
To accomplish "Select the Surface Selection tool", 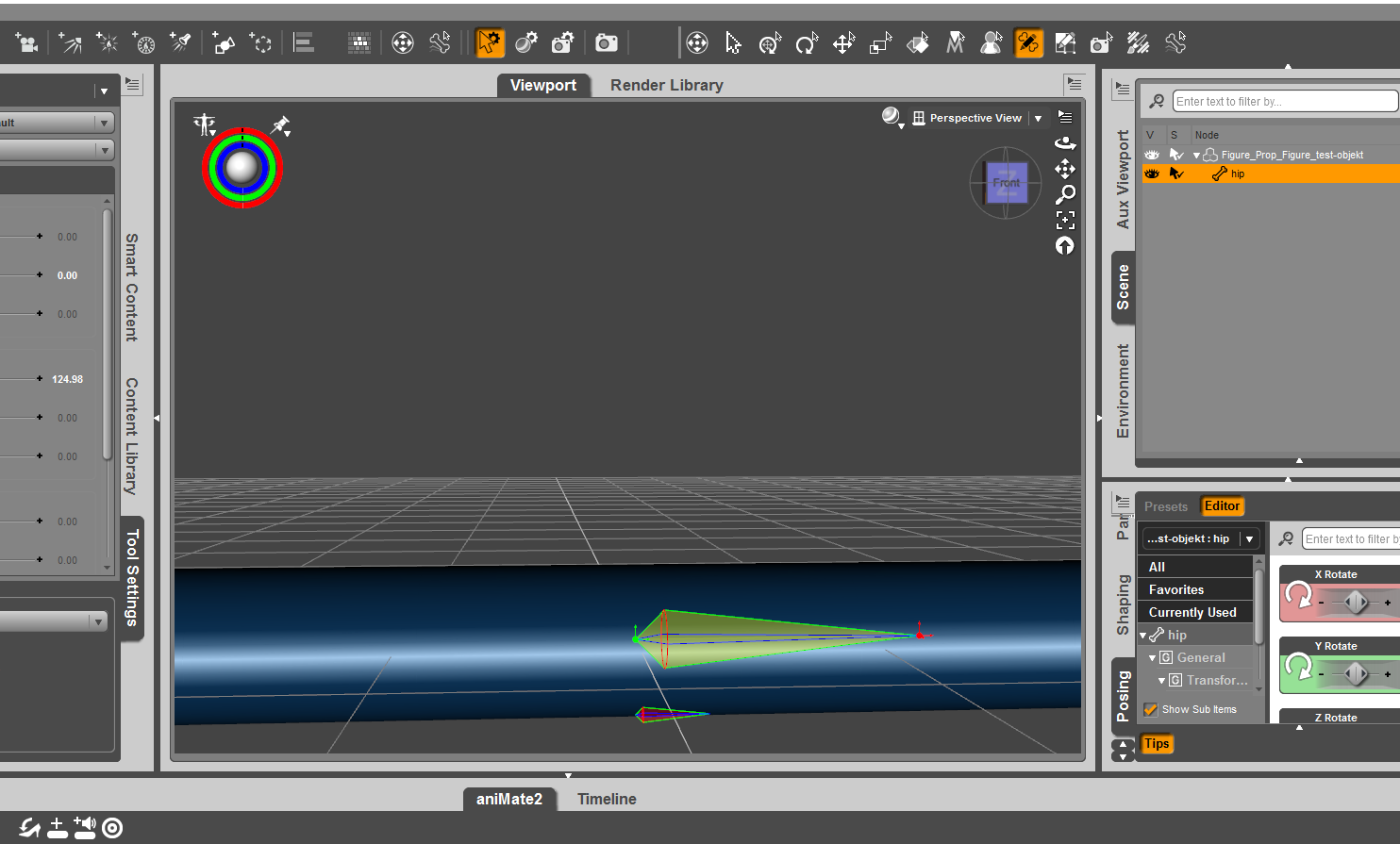I will click(x=918, y=42).
